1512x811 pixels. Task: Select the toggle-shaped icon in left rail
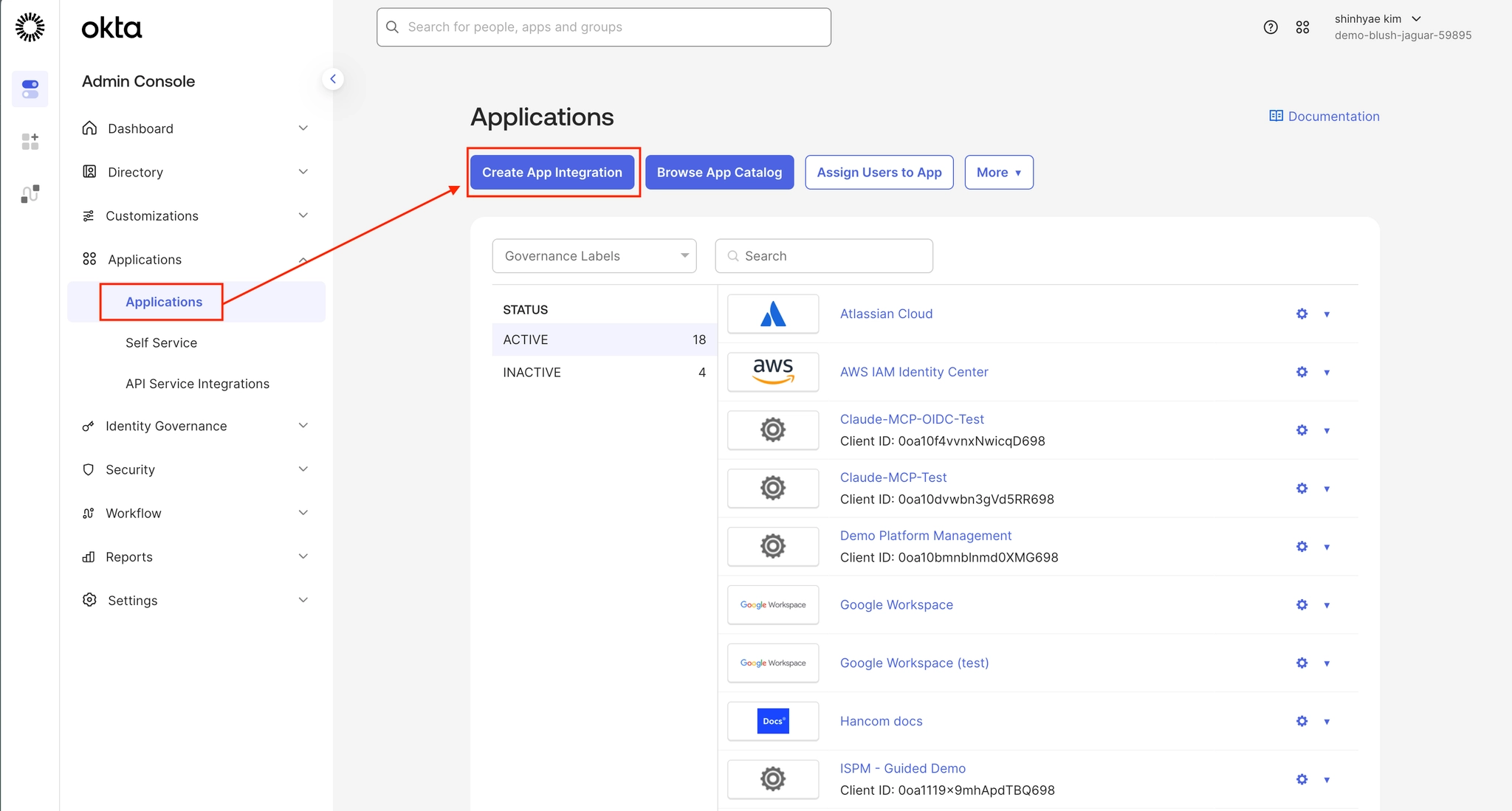30,89
